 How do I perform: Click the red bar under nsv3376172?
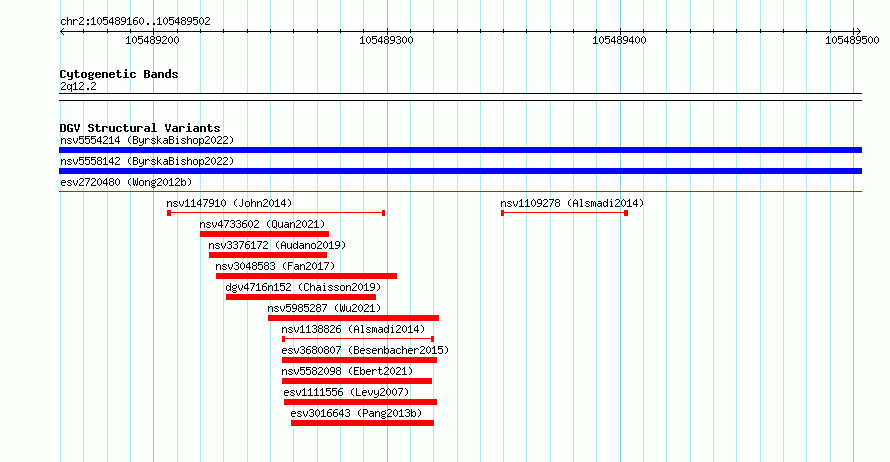pyautogui.click(x=268, y=255)
